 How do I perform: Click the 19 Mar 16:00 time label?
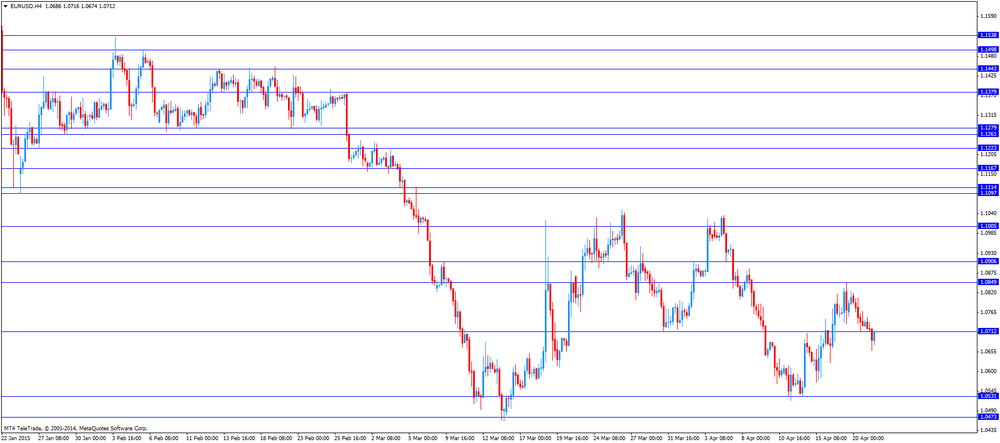click(571, 439)
